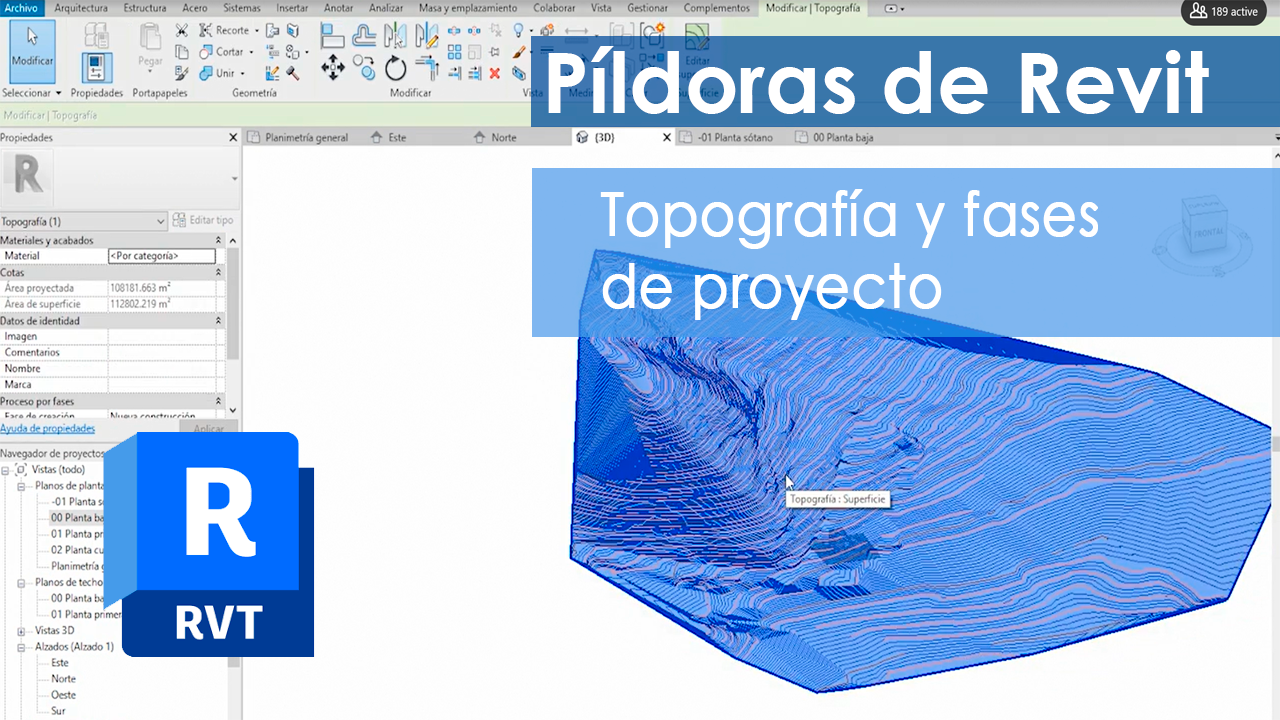Select the Modificar arrow tool
The image size is (1280, 720).
(32, 50)
